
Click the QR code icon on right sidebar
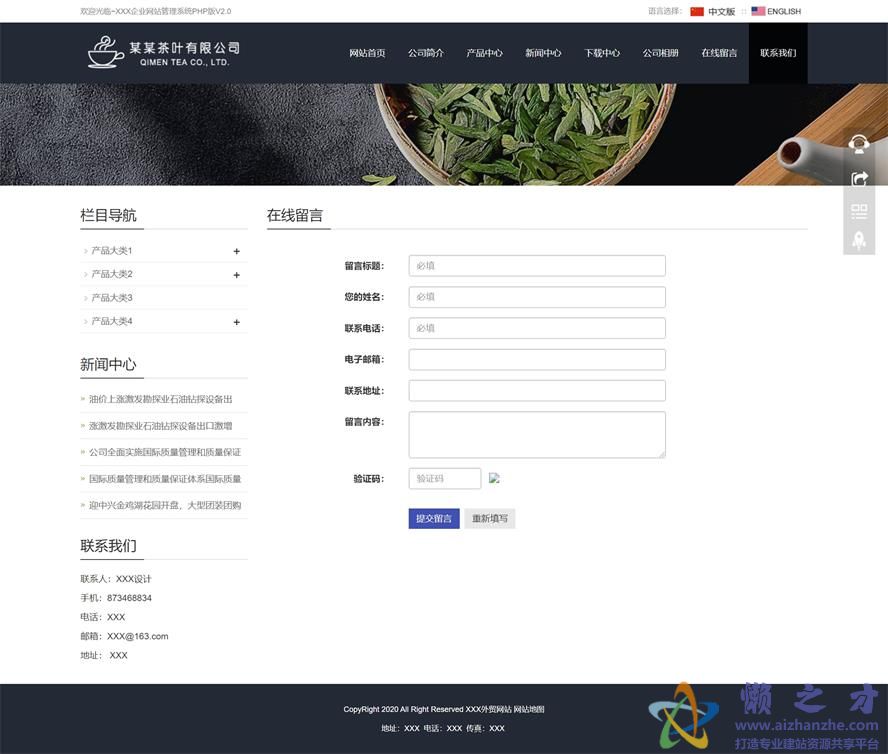click(859, 211)
